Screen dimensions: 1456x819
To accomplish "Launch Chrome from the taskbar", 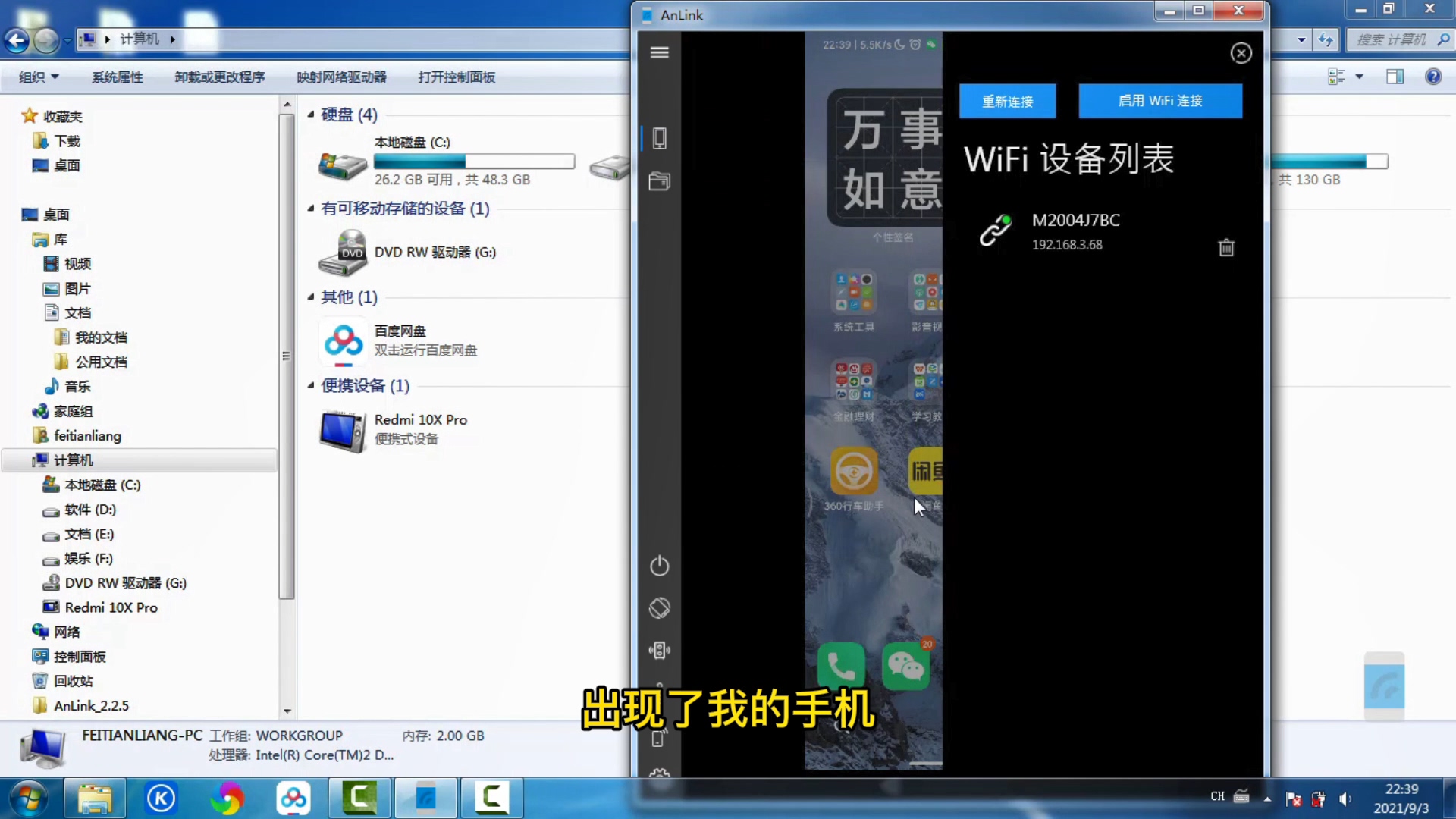I will [x=227, y=798].
